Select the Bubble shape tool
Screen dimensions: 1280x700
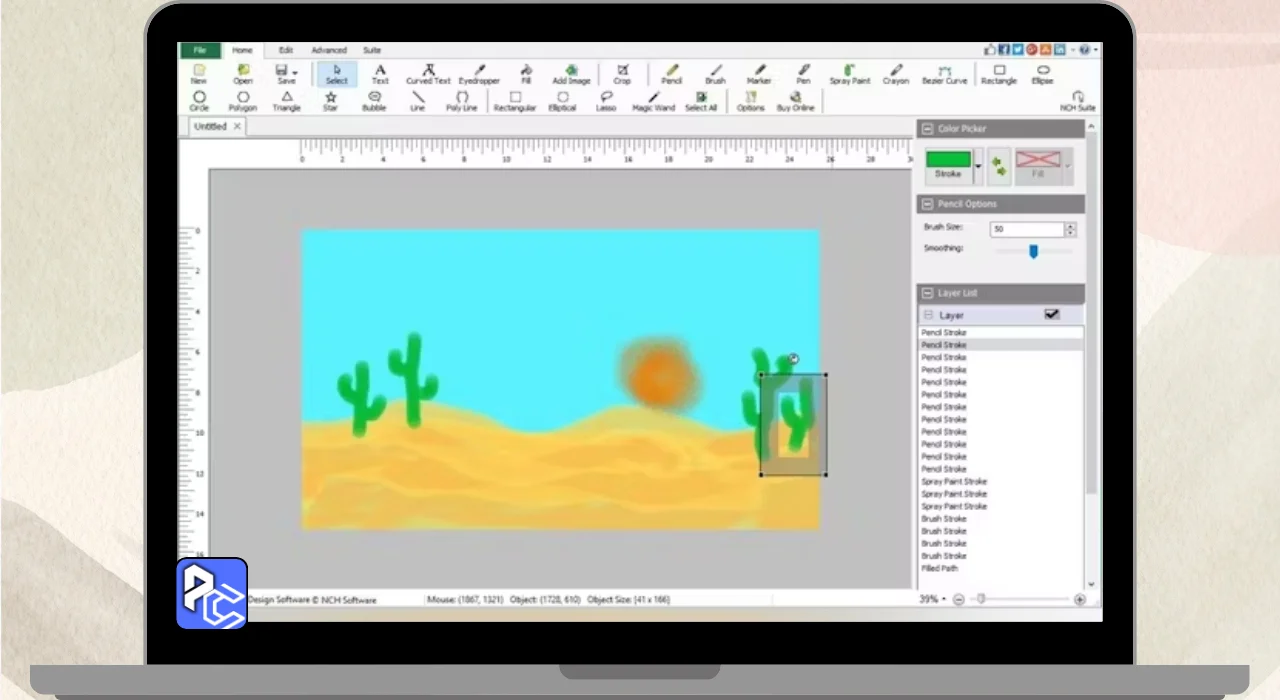pos(374,101)
